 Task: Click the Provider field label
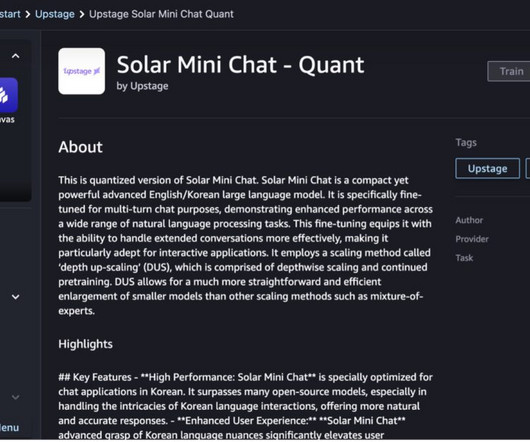[472, 239]
